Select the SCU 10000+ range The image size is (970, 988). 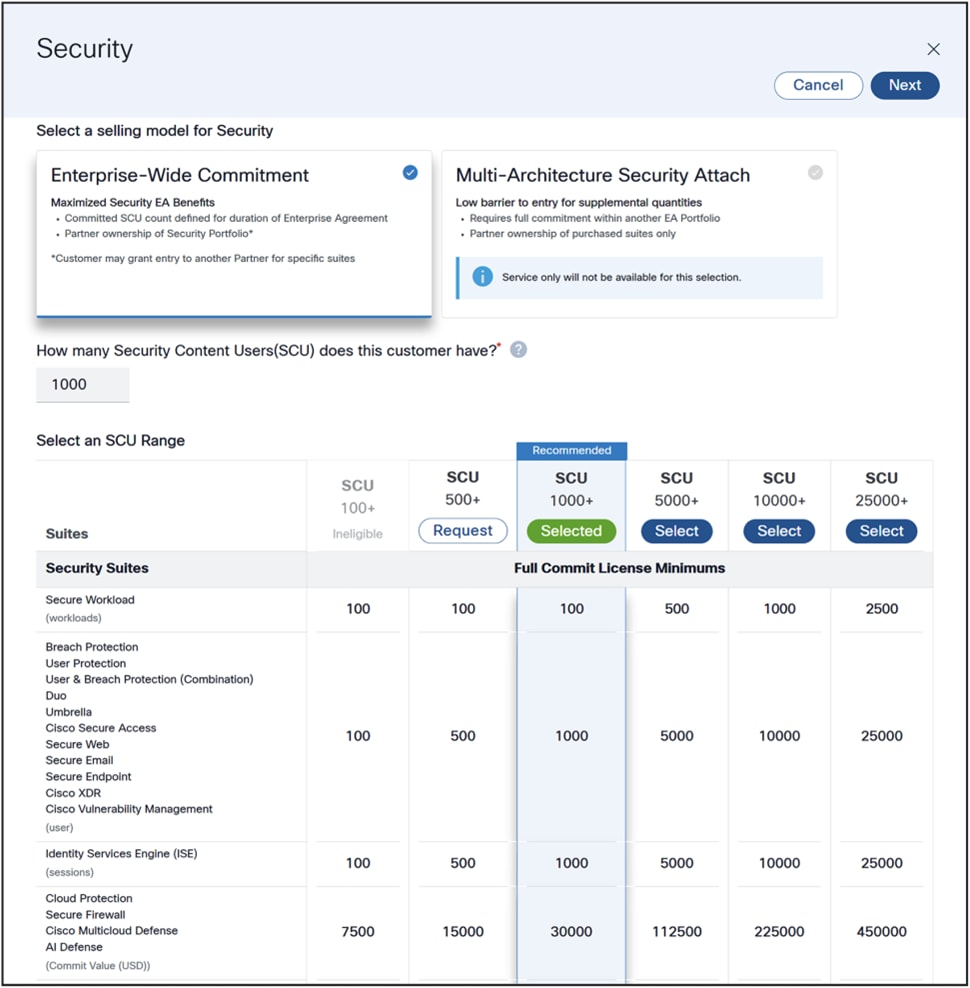[779, 531]
